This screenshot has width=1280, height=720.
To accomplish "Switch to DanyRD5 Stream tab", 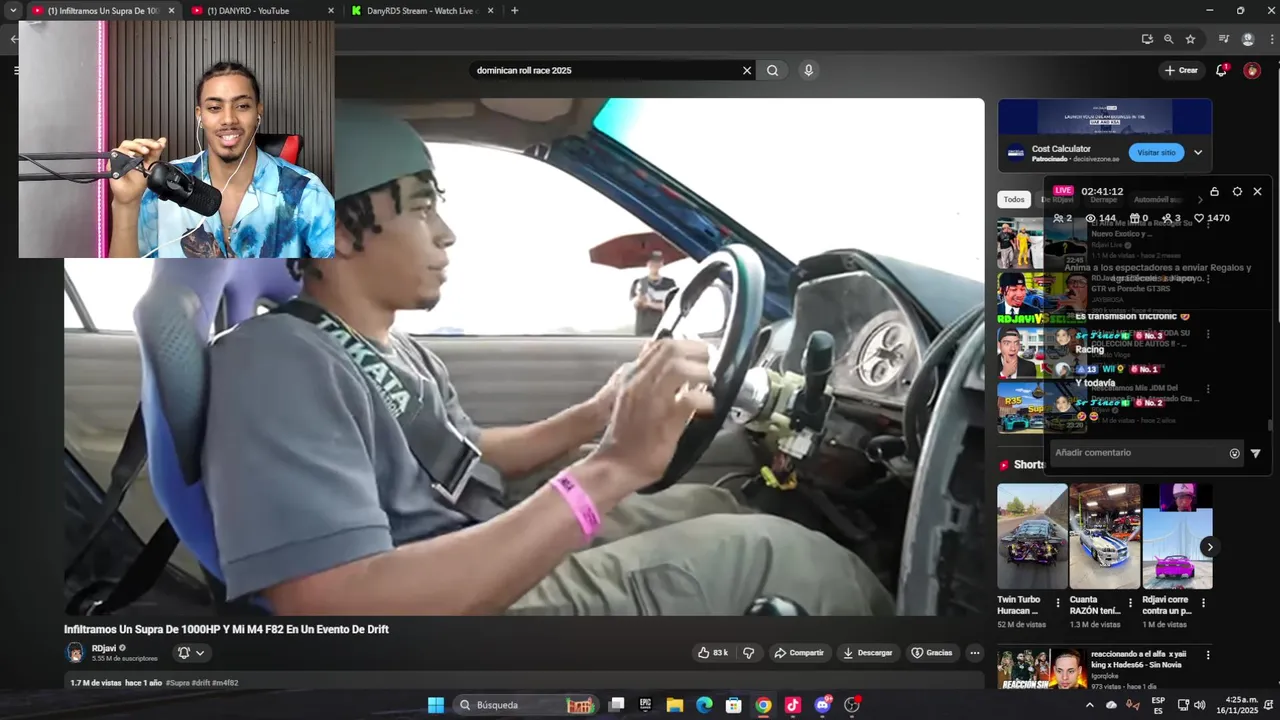I will 422,11.
